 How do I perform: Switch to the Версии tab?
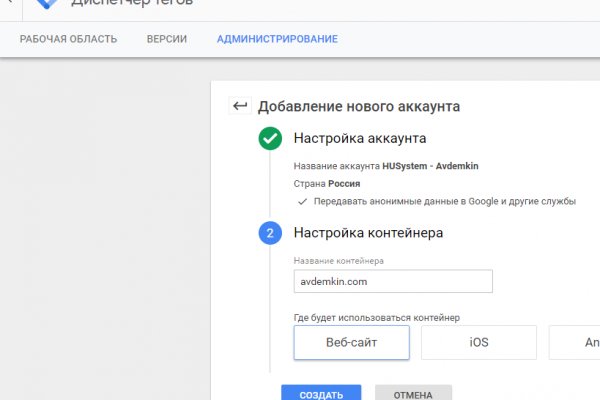[x=166, y=39]
